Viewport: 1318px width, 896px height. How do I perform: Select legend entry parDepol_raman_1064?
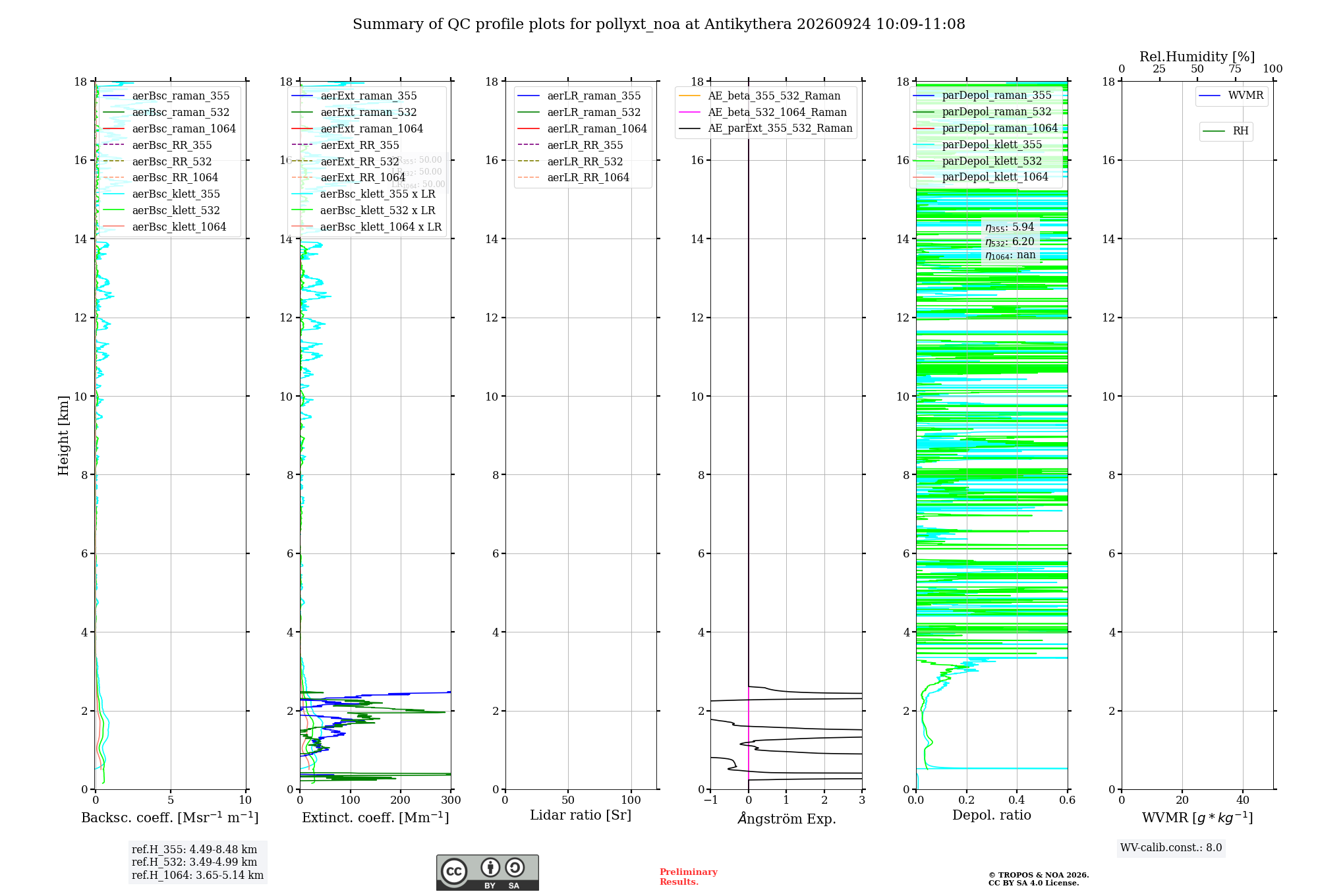986,128
